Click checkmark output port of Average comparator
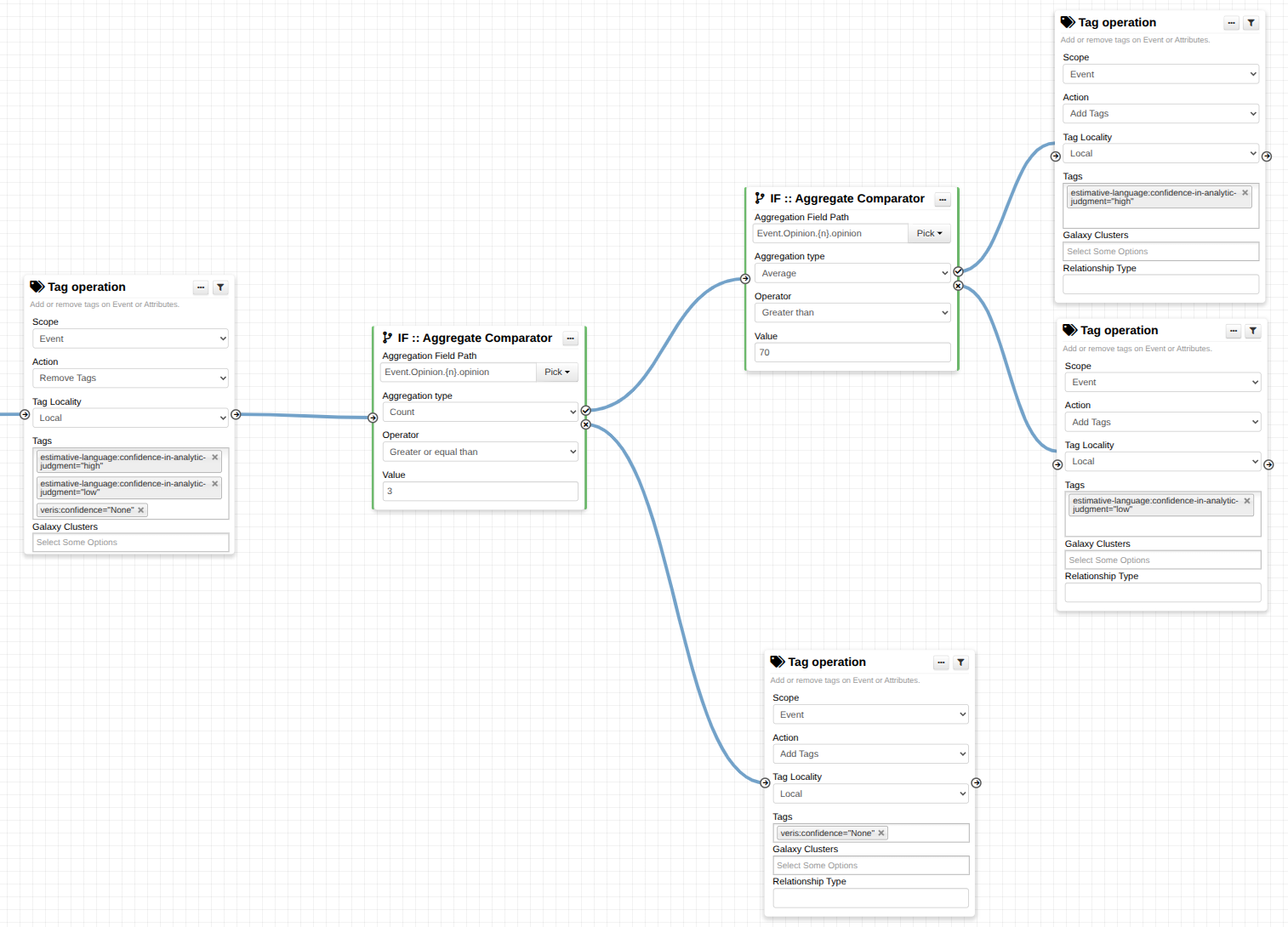This screenshot has height=927, width=1288. click(959, 271)
